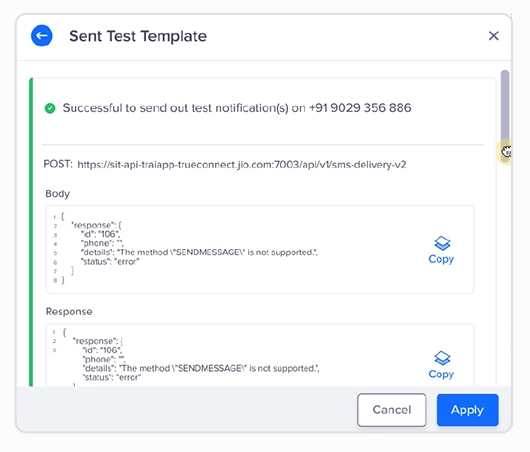The image size is (530, 452).
Task: Click the phone number +91 9029 356 886
Action: click(x=360, y=108)
